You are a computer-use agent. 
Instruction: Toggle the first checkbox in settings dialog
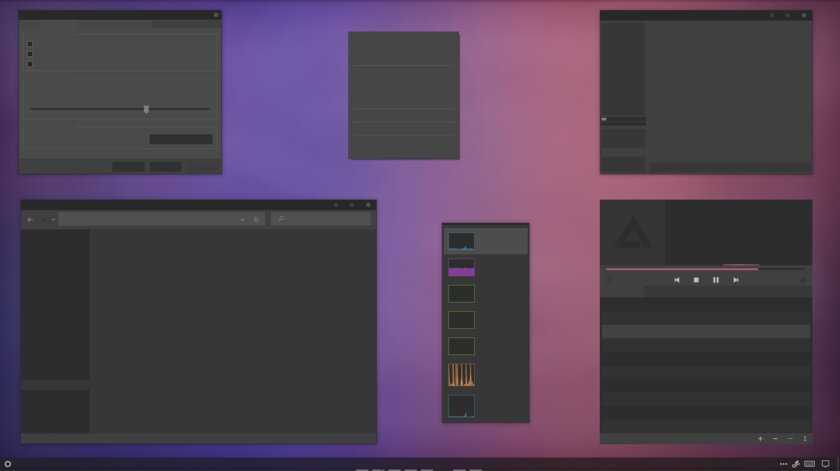[30, 44]
